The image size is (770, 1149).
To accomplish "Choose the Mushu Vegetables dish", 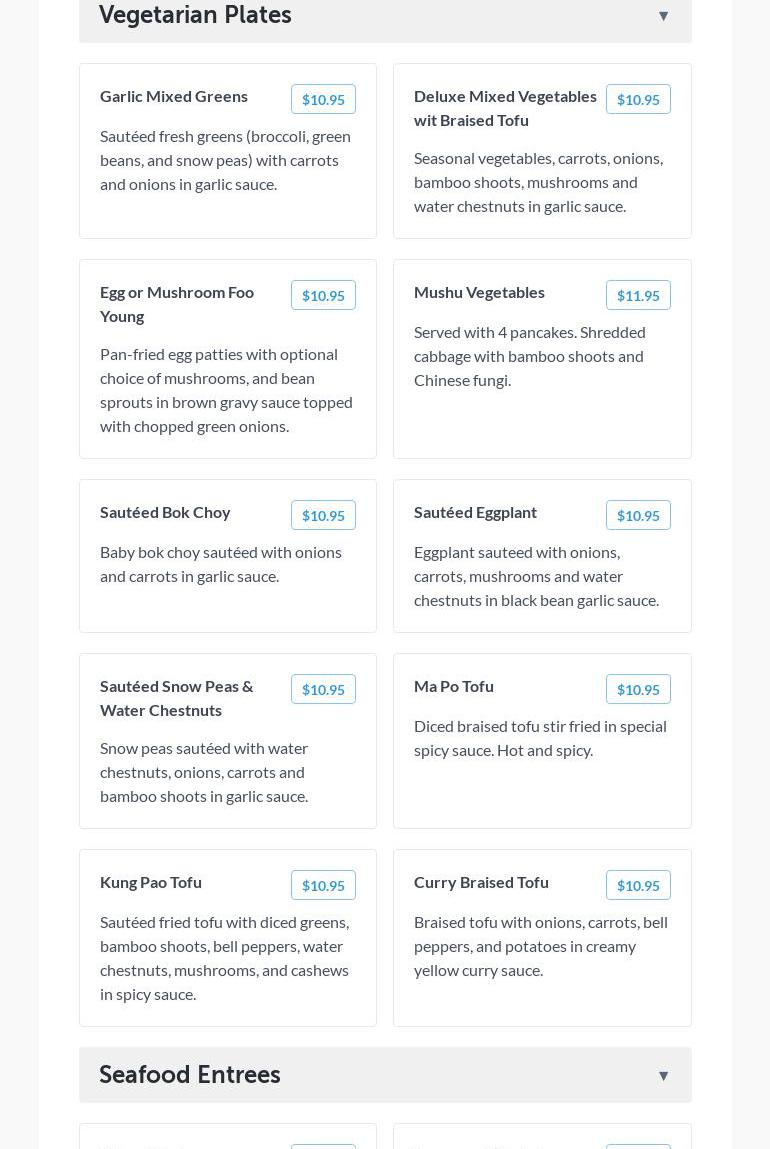I will [479, 293].
